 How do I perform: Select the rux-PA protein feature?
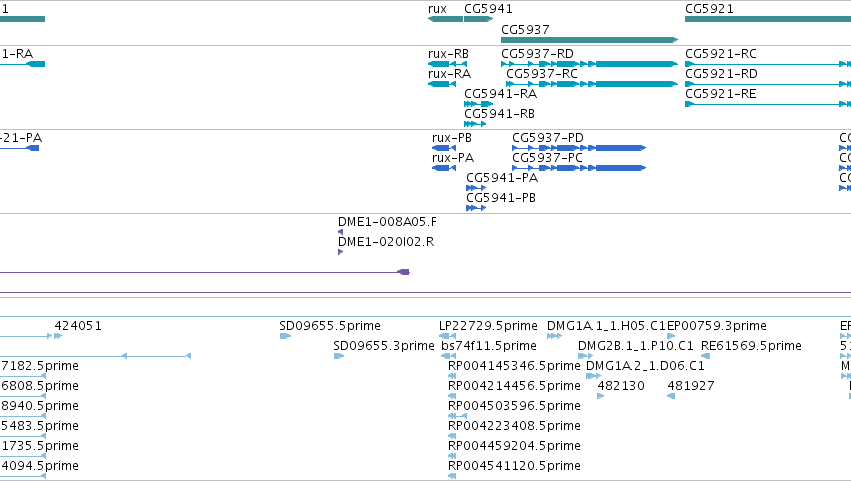tap(443, 168)
